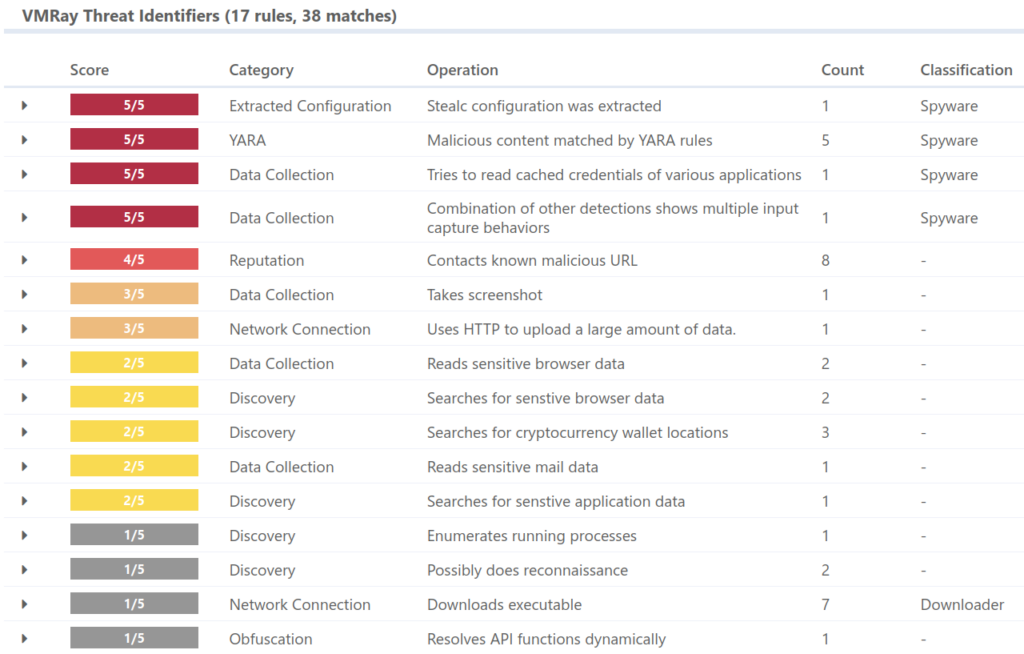Viewport: 1024px width, 654px height.
Task: Click 'Uses HTTP to upload a large amount' text
Action: tap(581, 329)
